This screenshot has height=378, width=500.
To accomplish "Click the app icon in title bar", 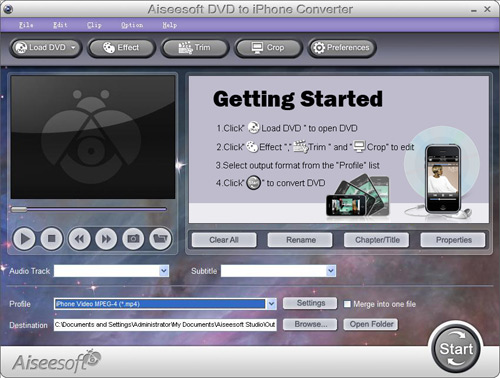I will coord(7,9).
